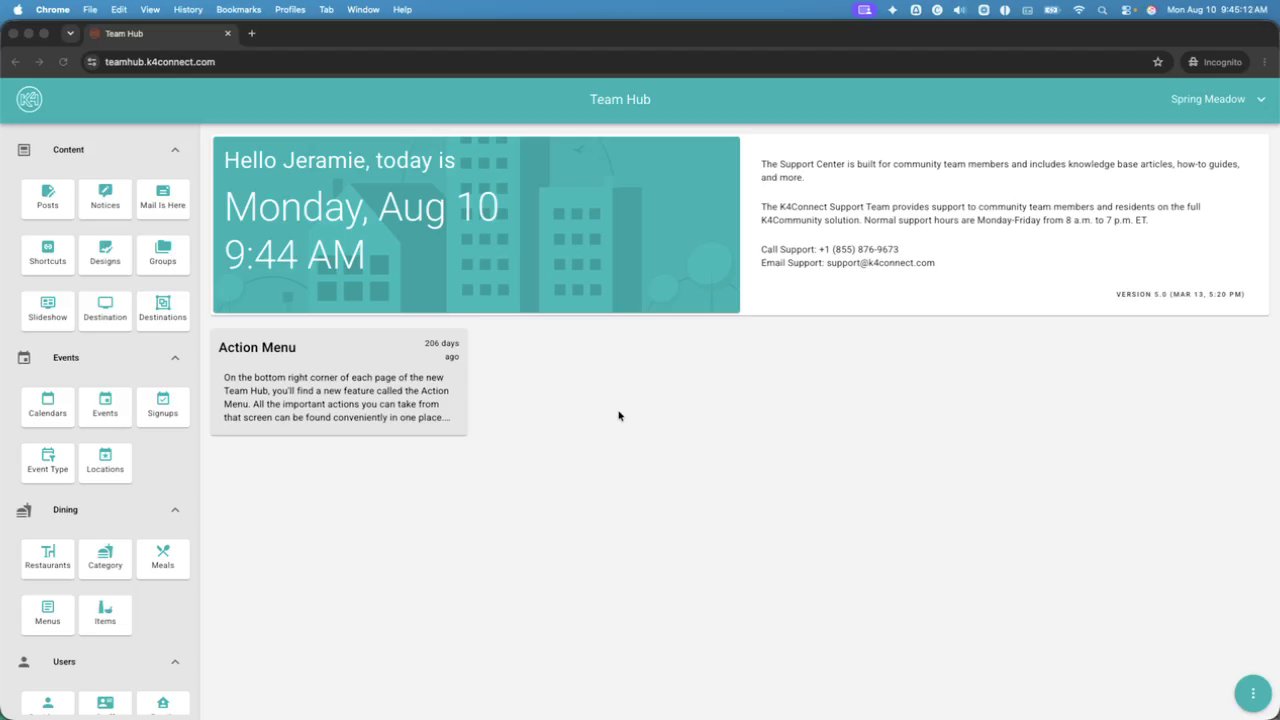Screen dimensions: 1280x720
Task: Collapse the Content section
Action: tap(175, 150)
